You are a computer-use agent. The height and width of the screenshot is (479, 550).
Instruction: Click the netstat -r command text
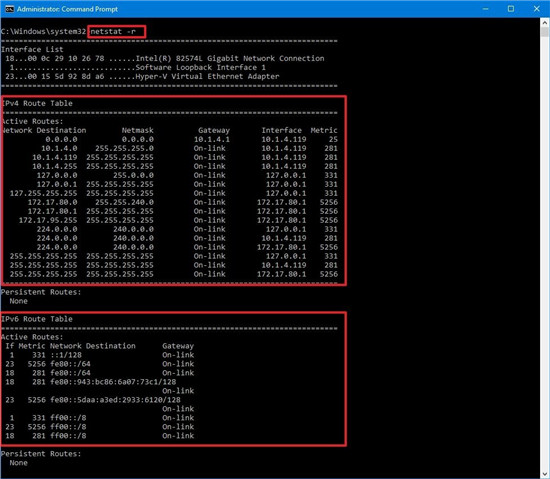[x=113, y=32]
